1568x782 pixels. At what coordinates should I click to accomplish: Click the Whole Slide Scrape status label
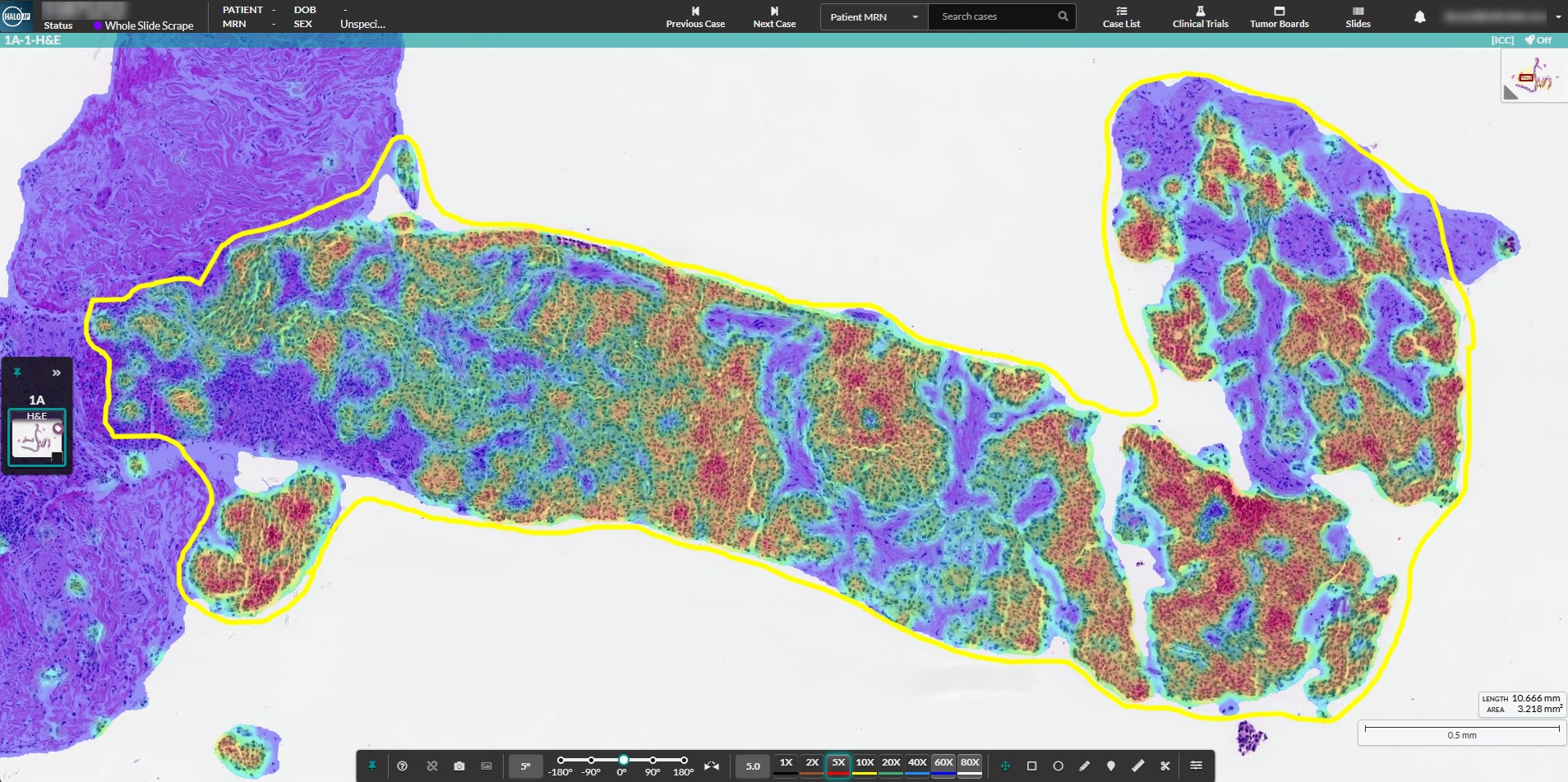point(149,25)
